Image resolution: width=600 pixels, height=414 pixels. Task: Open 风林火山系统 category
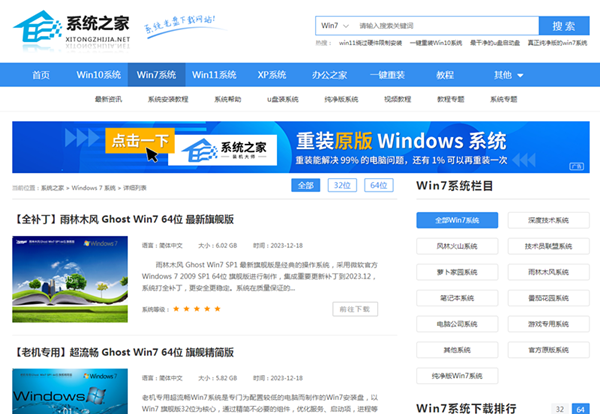click(457, 246)
